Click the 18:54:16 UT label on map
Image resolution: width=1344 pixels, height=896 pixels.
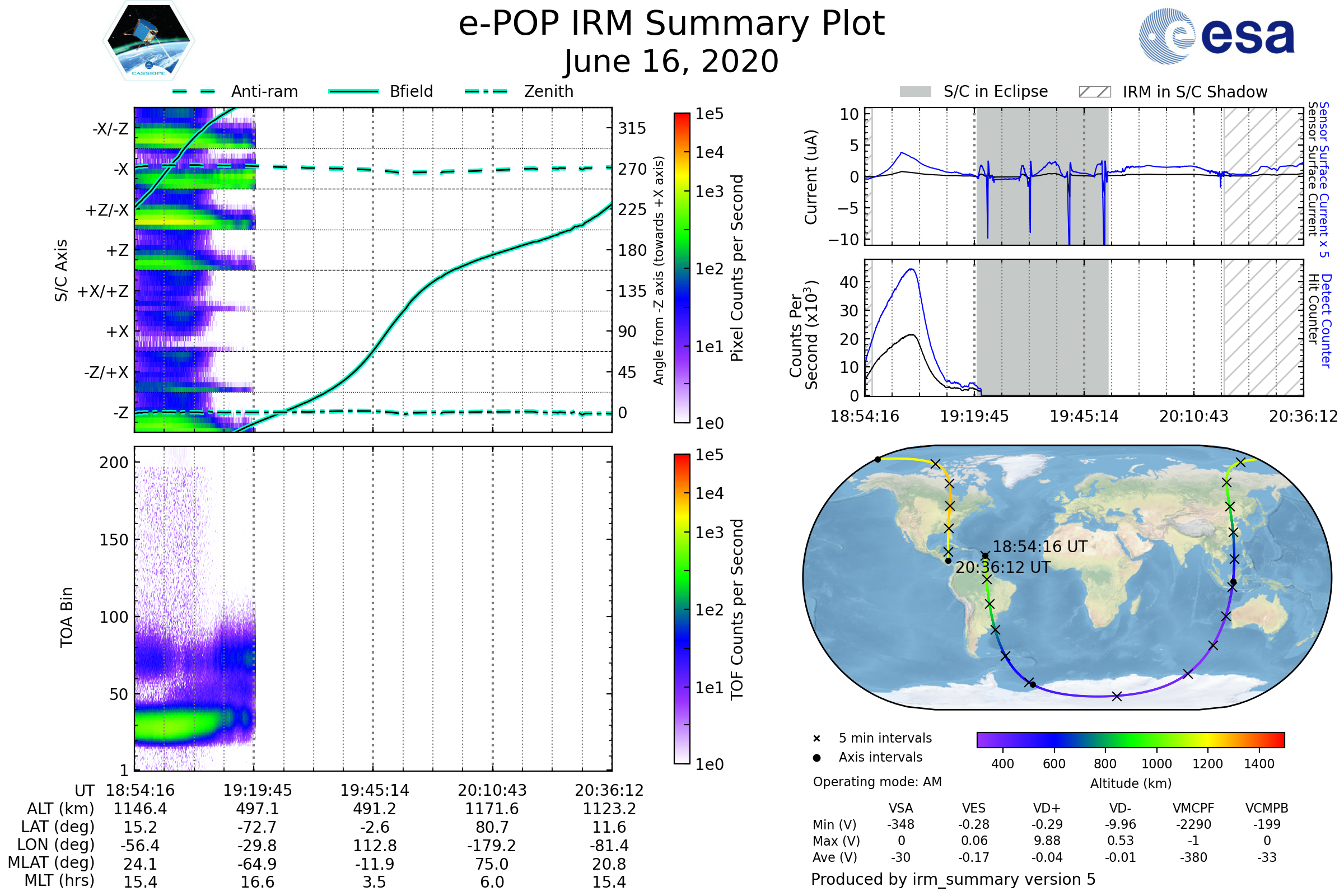click(1040, 547)
